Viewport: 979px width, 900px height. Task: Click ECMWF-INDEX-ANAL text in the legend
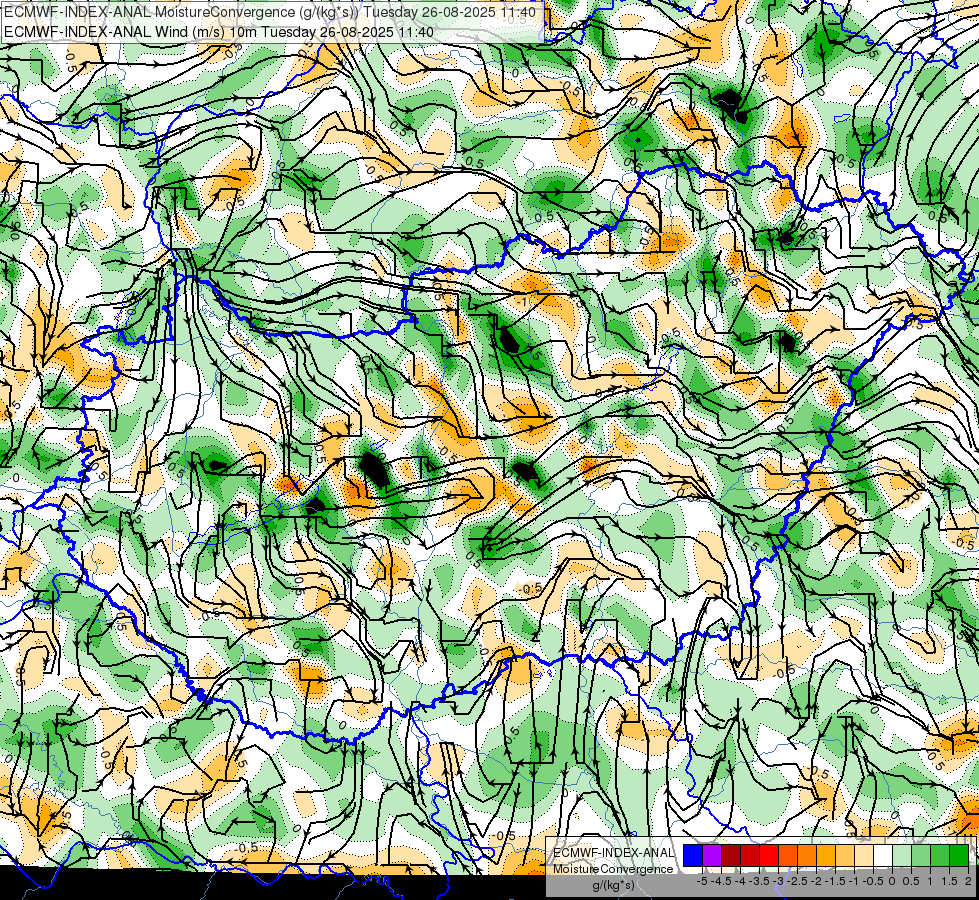pyautogui.click(x=614, y=853)
